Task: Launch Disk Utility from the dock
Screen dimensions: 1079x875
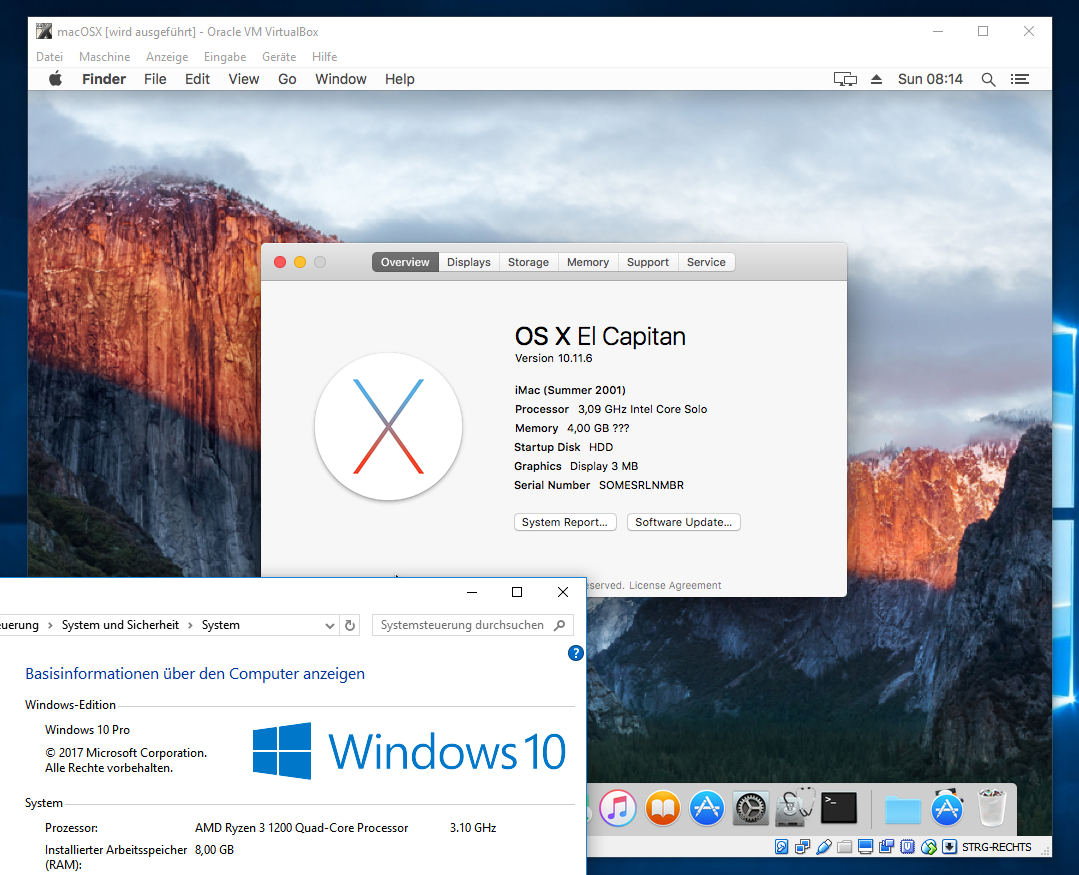Action: (795, 807)
